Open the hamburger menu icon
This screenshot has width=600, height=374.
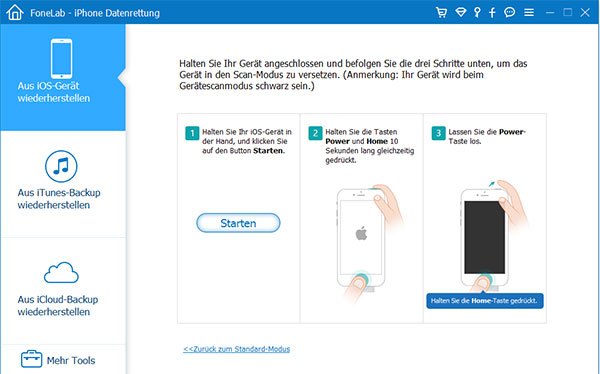point(529,13)
